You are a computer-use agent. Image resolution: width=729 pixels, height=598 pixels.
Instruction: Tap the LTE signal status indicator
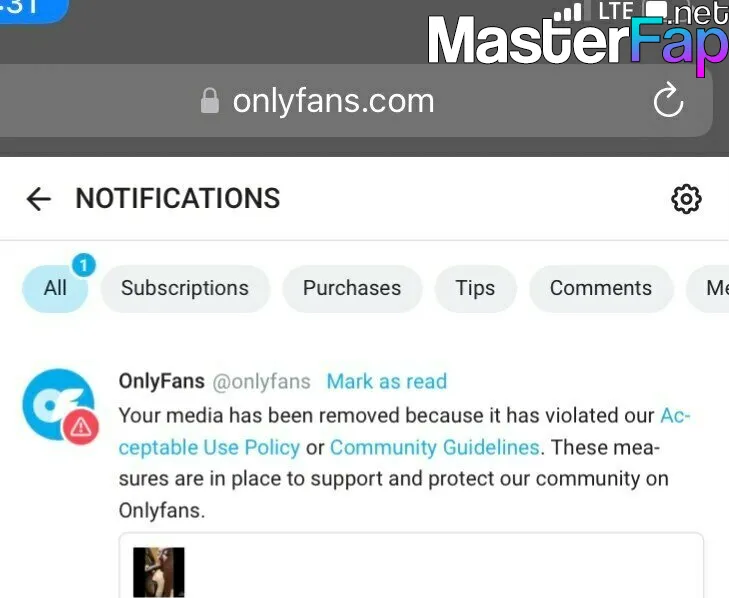click(616, 11)
